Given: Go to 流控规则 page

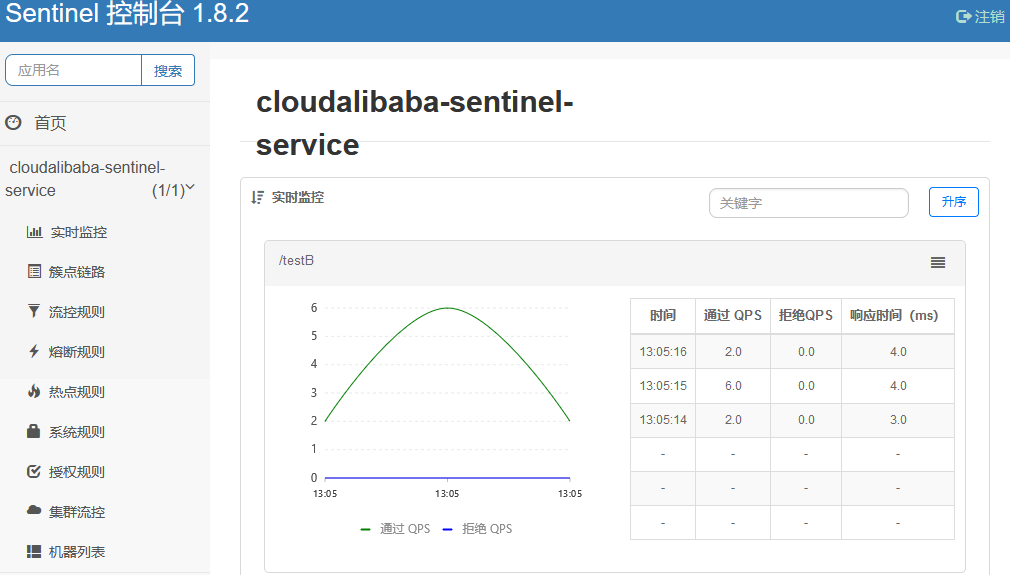Looking at the screenshot, I should [x=77, y=312].
